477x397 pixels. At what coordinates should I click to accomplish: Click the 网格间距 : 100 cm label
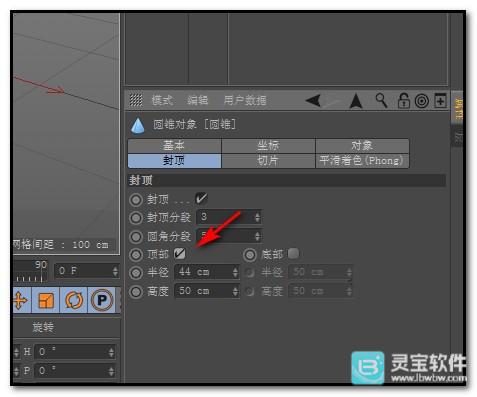61,245
